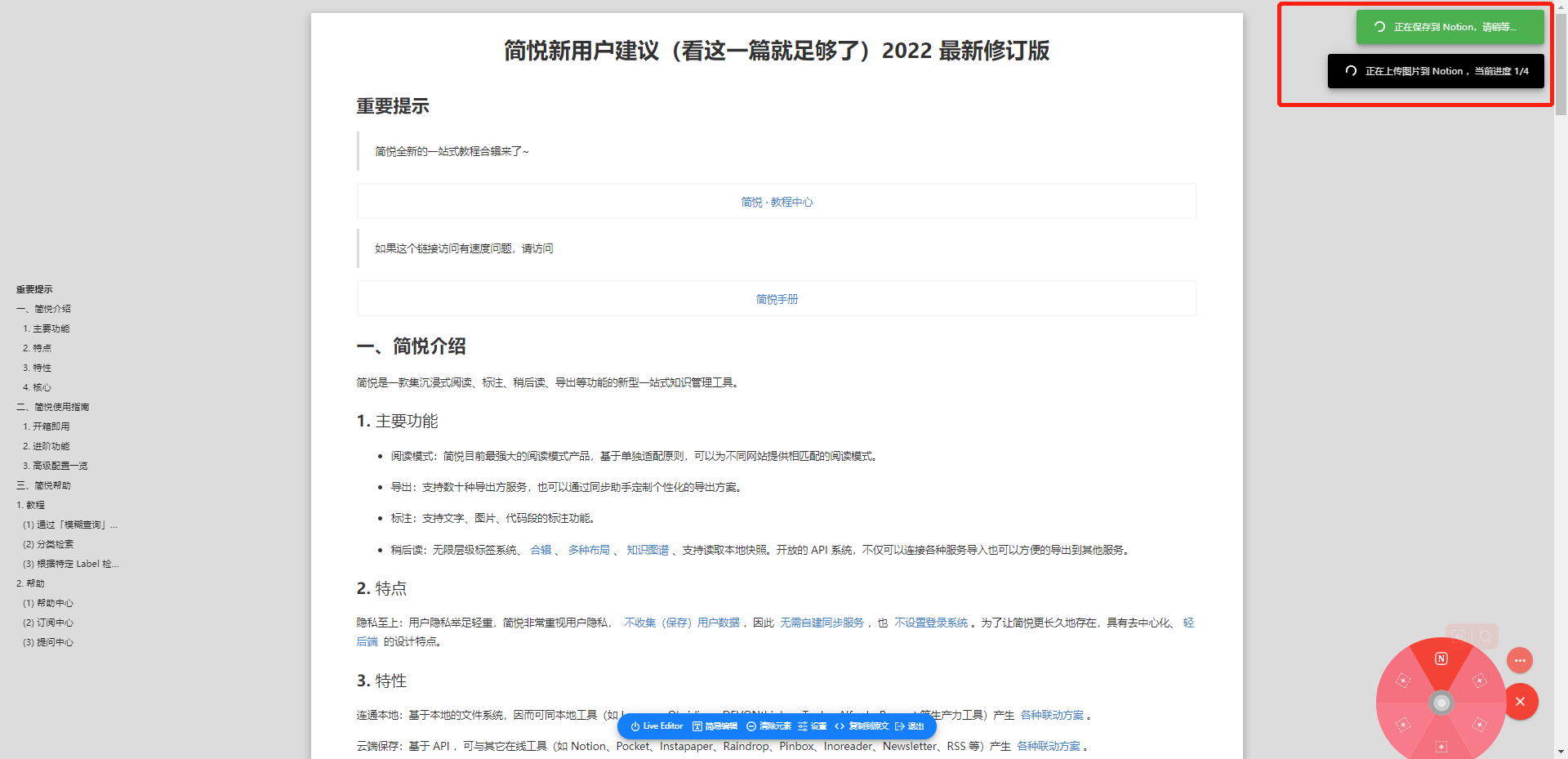Open 简易编辑 with the T icon
The width and height of the screenshot is (1568, 759).
[x=696, y=726]
